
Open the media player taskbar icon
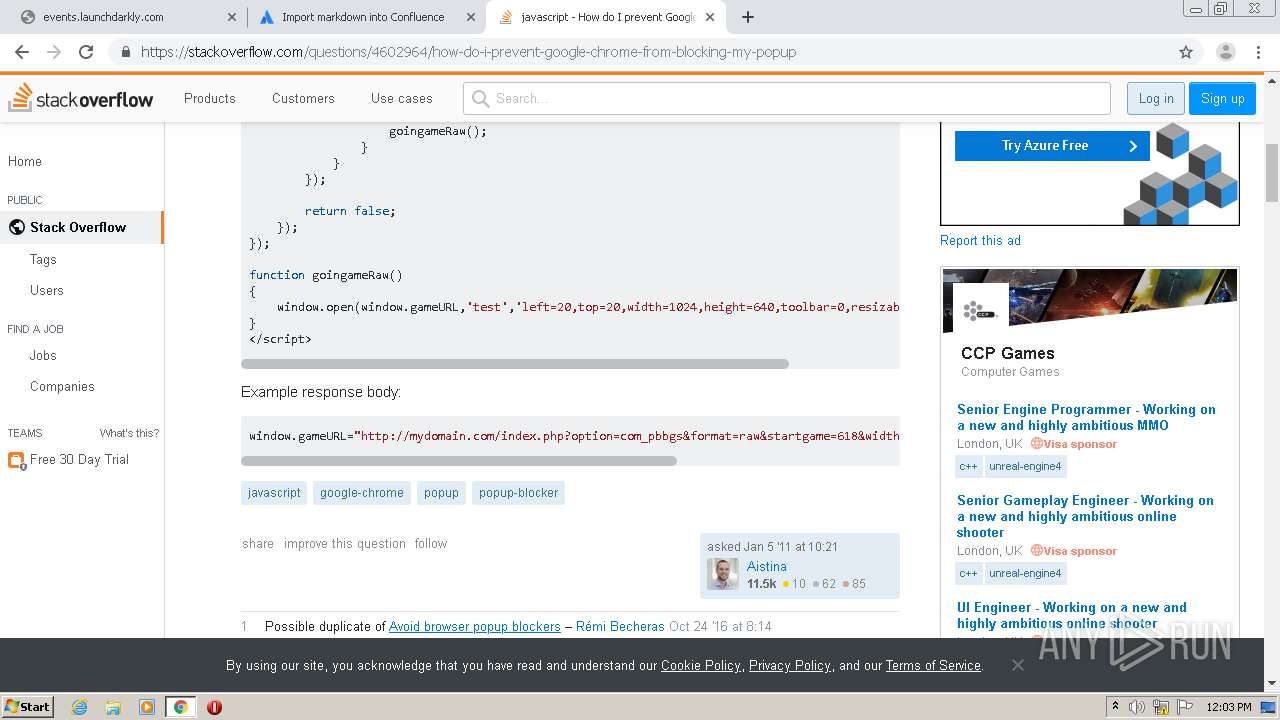[147, 707]
